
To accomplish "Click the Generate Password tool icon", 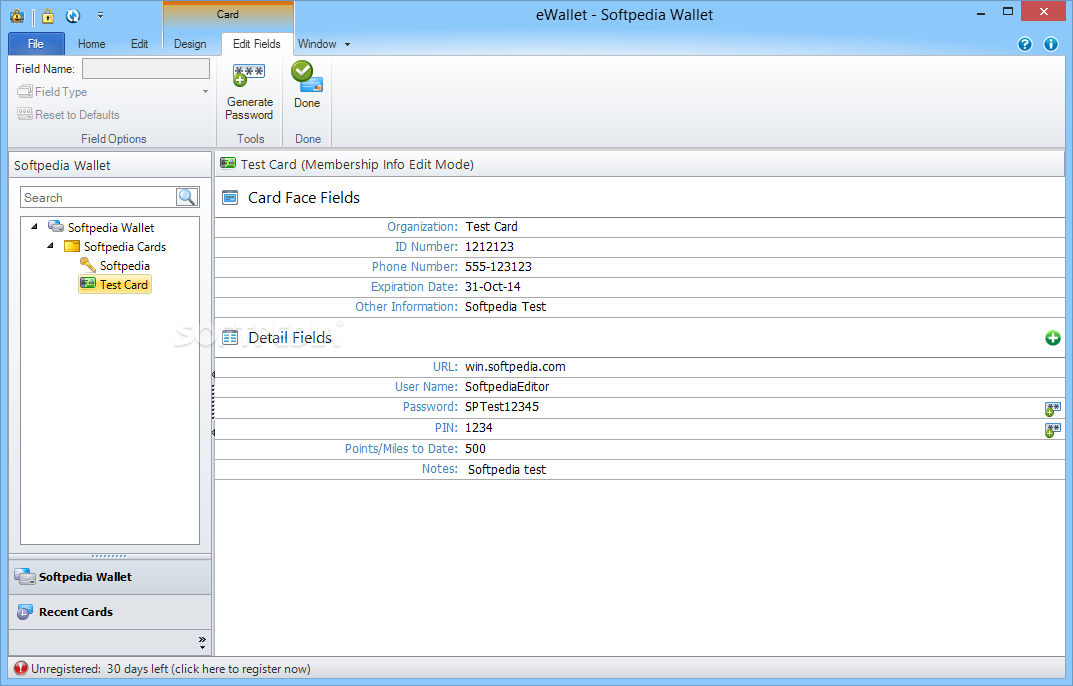I will 248,75.
